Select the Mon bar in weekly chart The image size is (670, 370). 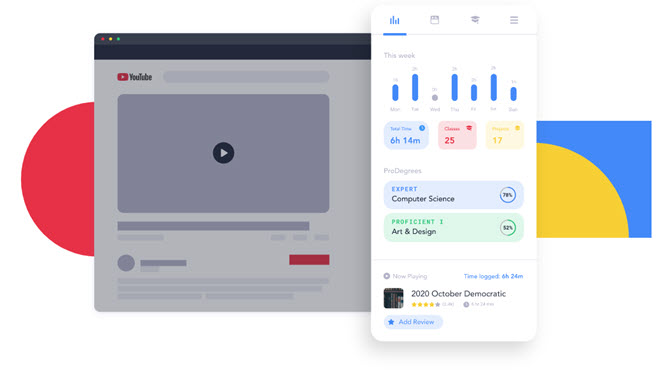[395, 93]
